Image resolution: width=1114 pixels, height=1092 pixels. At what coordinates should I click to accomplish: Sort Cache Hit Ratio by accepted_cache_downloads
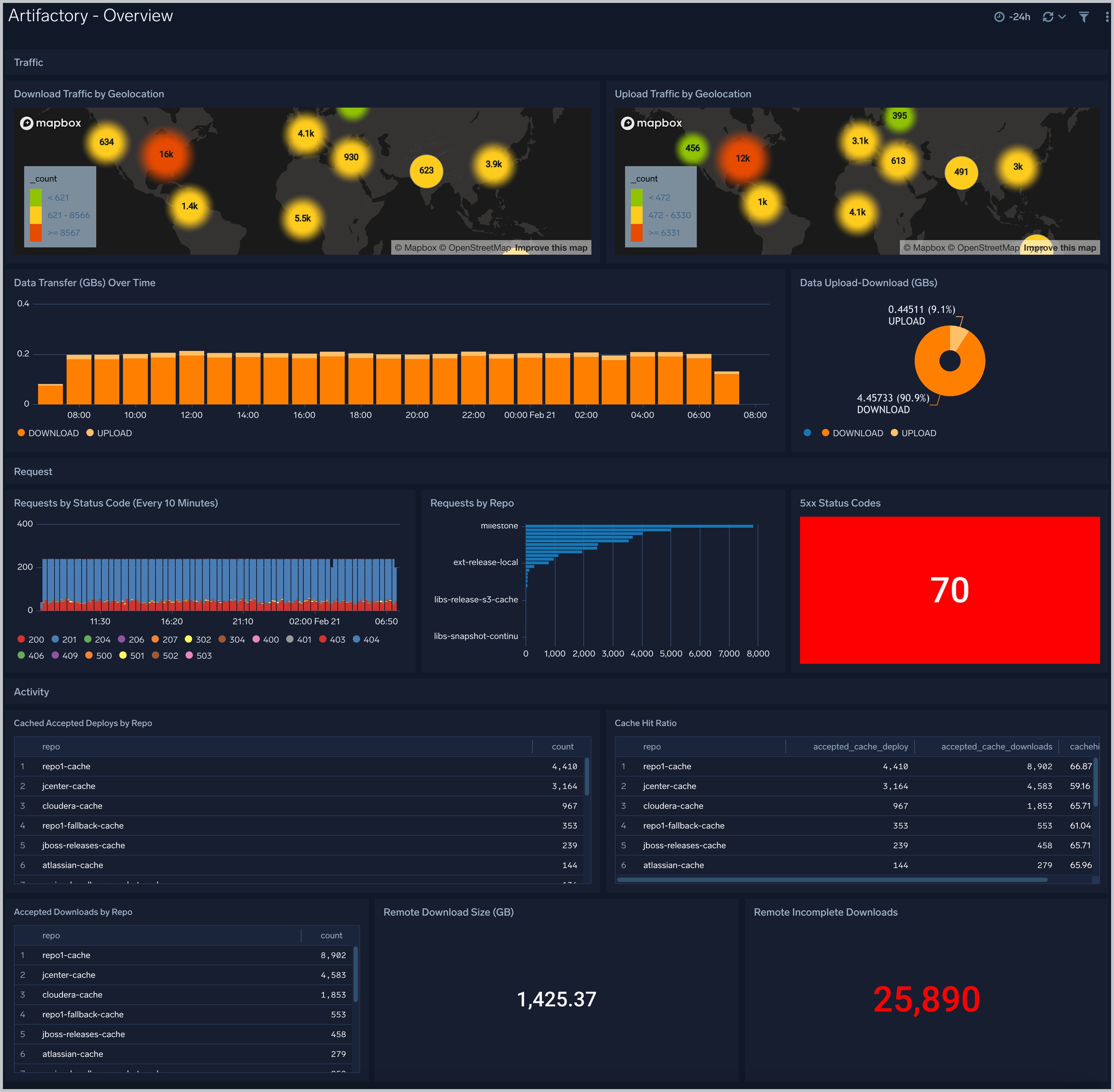[x=997, y=747]
